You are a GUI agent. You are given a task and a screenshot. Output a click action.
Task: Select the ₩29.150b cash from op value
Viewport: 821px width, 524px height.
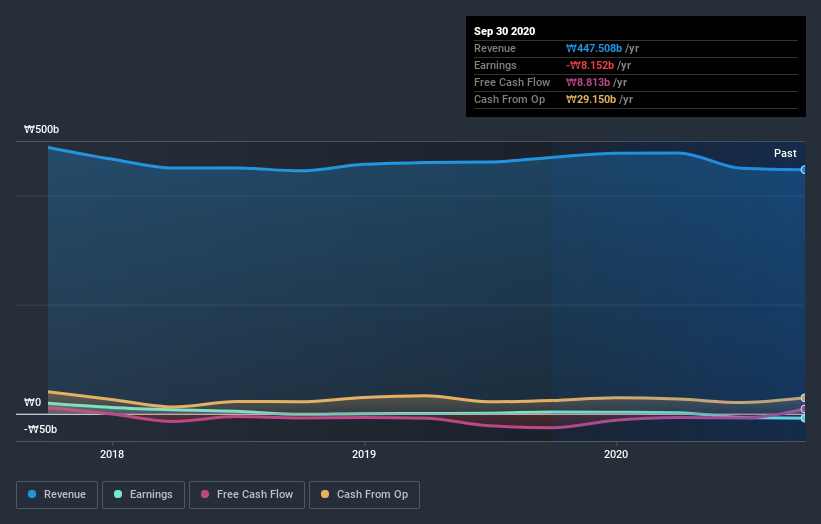(x=591, y=99)
